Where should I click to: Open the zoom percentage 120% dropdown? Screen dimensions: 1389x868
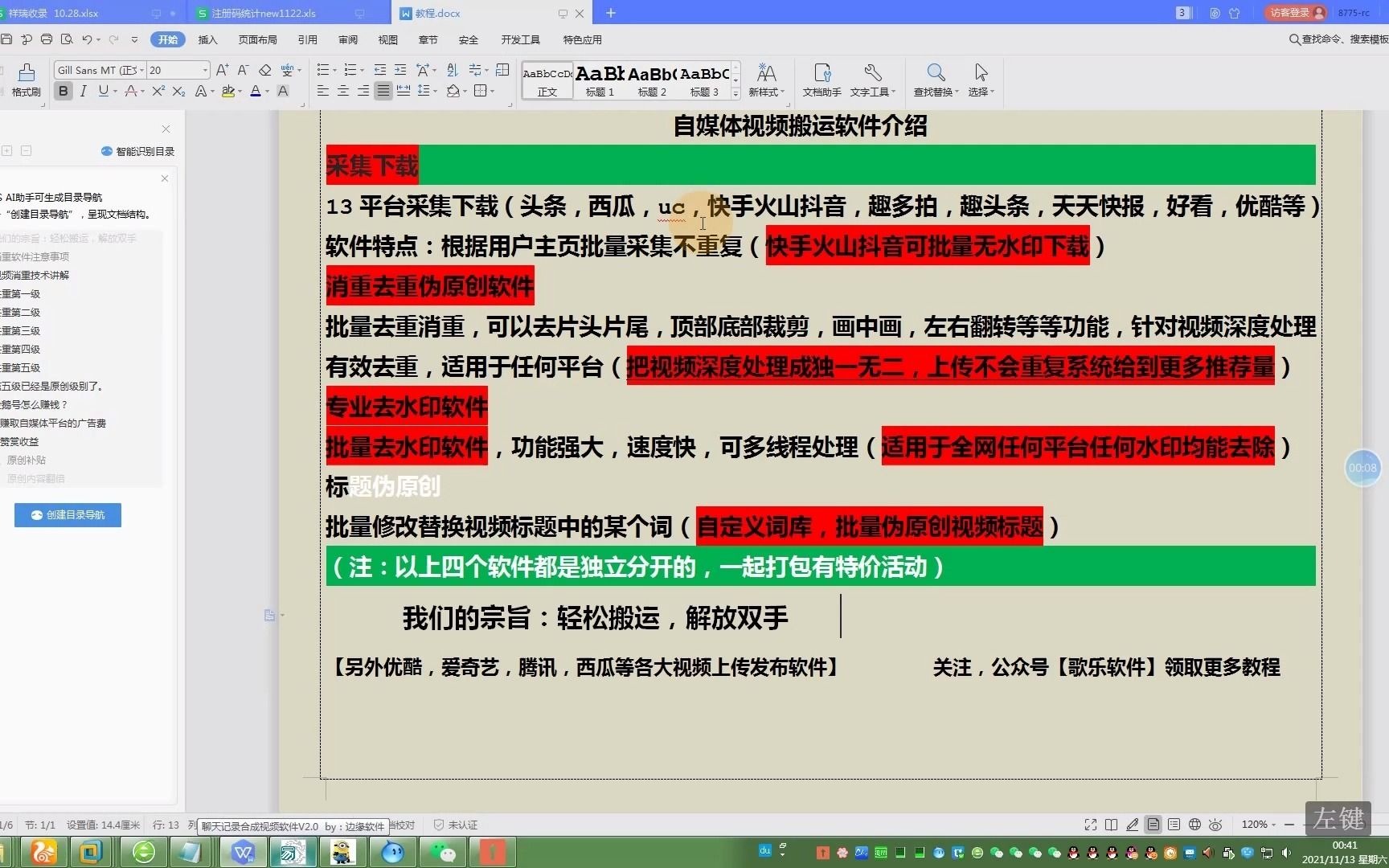[1259, 825]
